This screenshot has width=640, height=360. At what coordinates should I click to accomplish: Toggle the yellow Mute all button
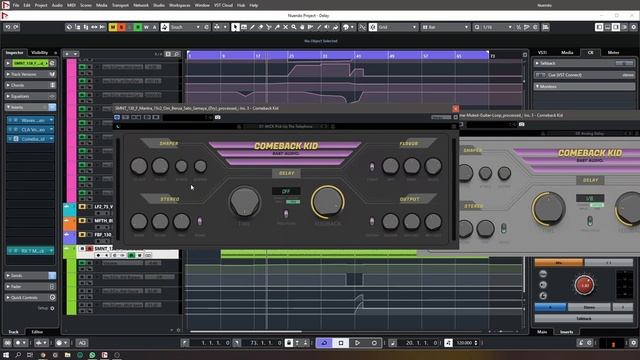(x=113, y=27)
